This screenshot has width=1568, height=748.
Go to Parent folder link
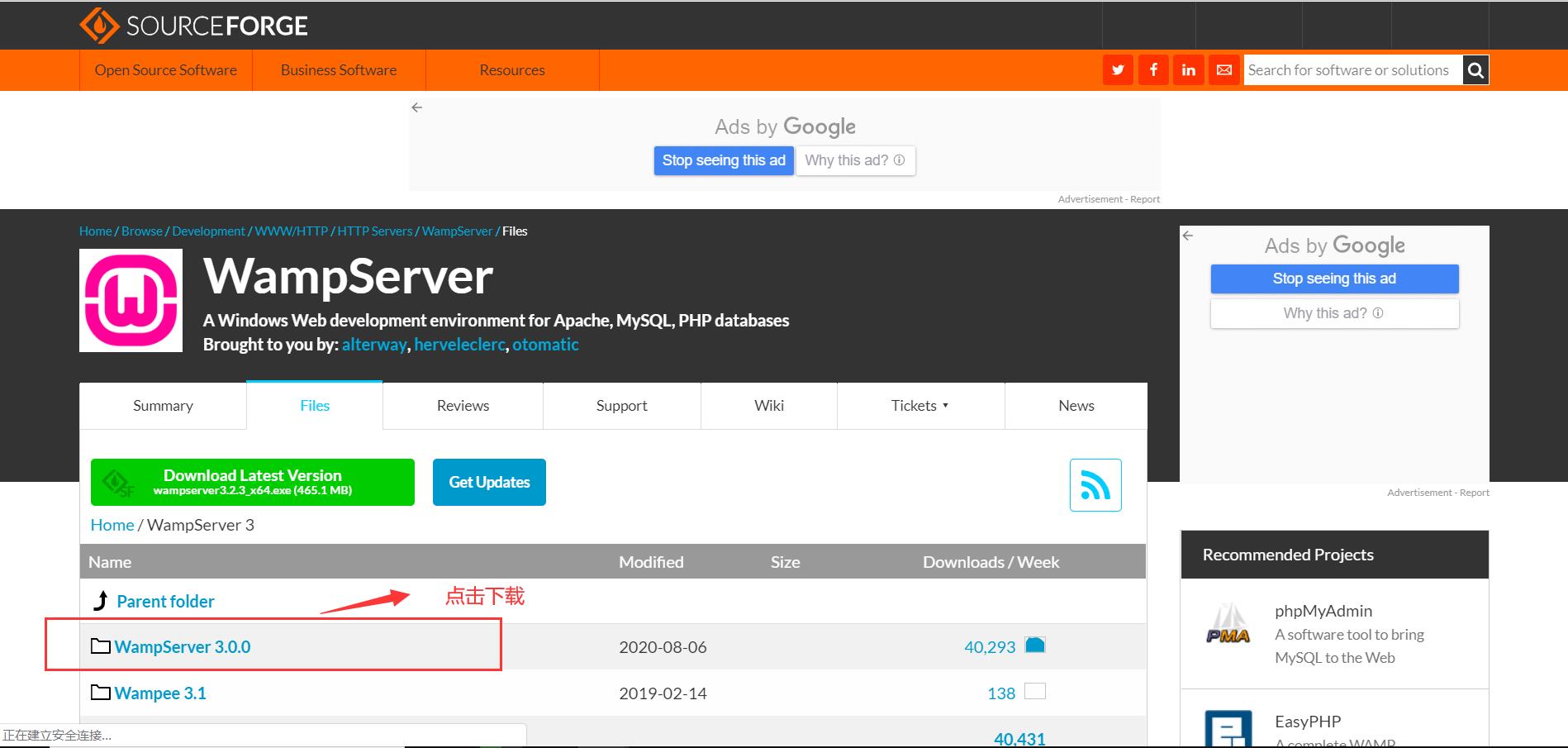click(x=165, y=602)
